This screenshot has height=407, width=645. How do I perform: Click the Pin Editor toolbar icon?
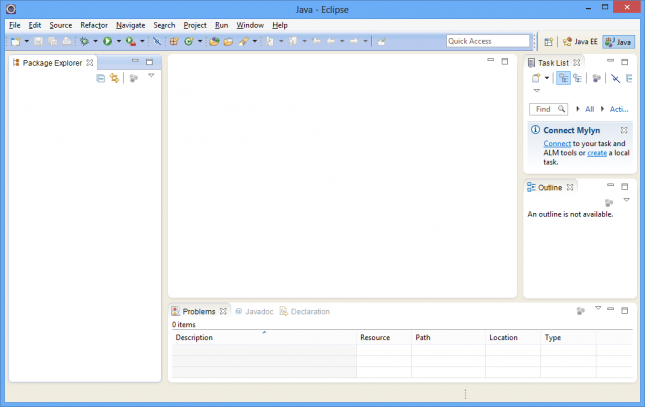382,41
